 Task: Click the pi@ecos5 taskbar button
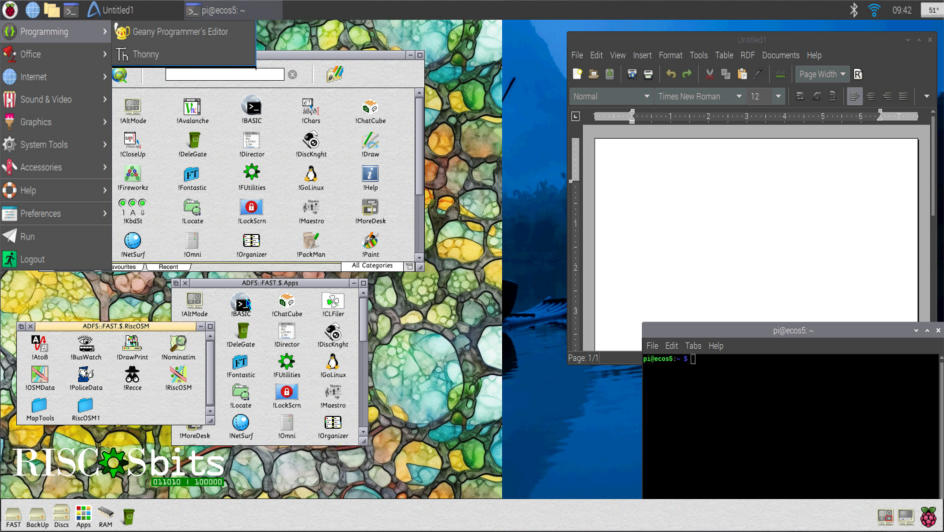point(232,10)
